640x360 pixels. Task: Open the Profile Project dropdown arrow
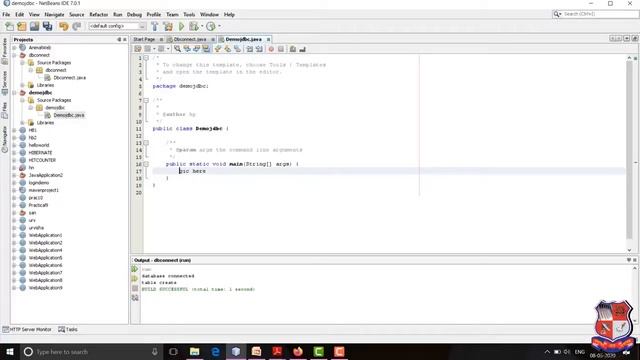220,27
